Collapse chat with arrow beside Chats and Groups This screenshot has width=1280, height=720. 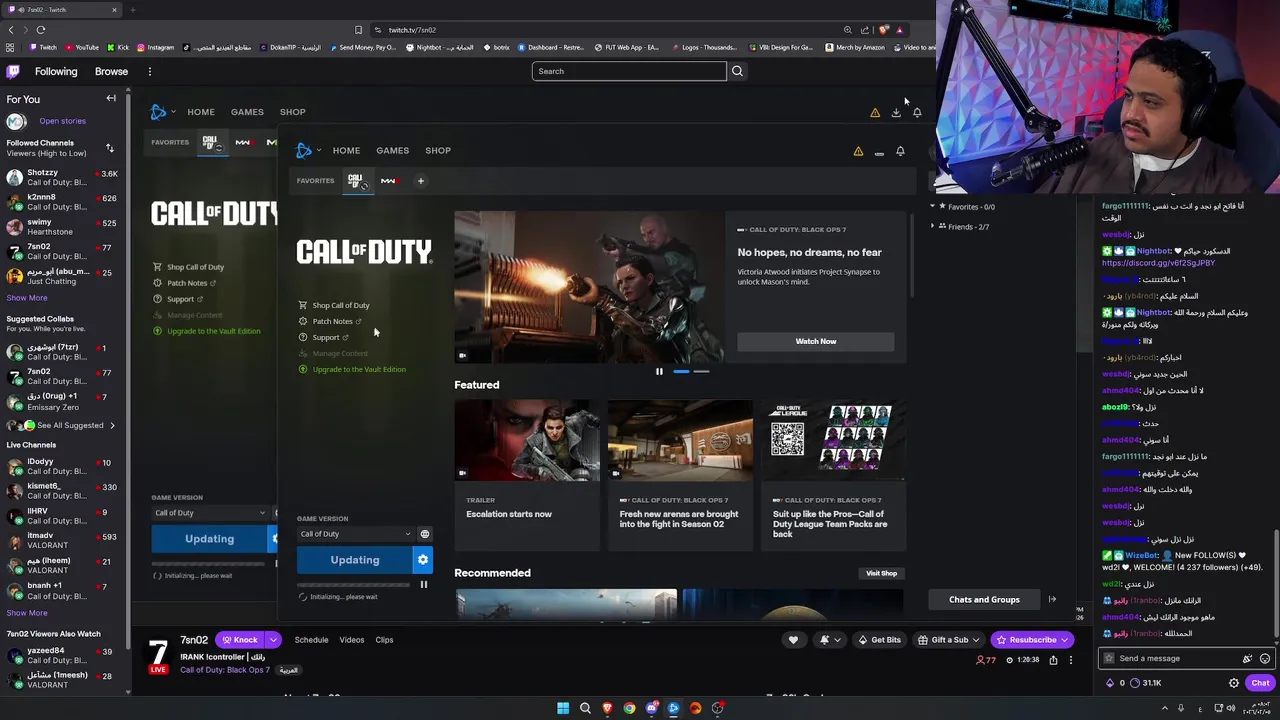[1052, 600]
